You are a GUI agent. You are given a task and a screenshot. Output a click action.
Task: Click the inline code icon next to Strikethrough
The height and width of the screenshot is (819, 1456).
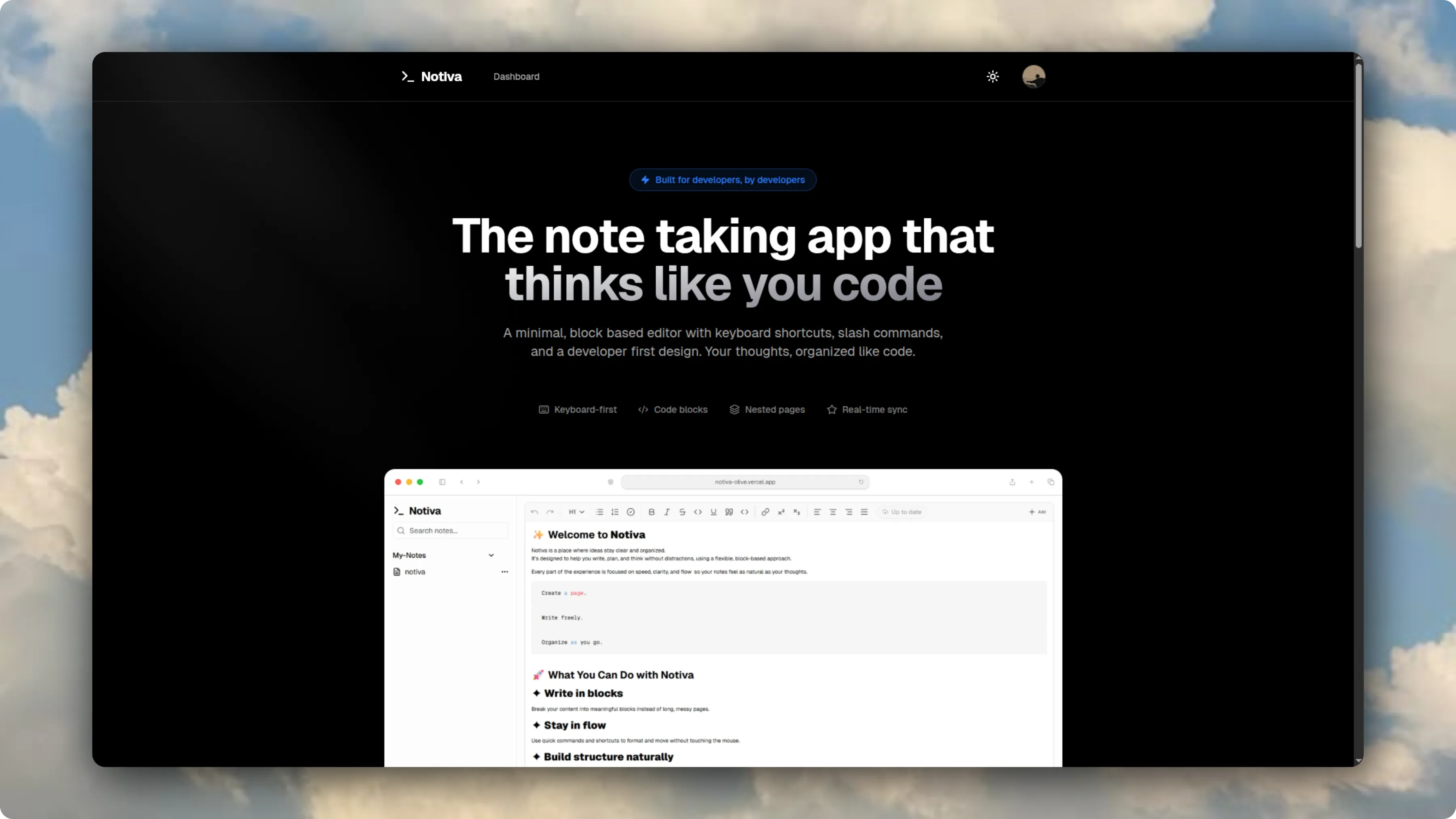698,512
